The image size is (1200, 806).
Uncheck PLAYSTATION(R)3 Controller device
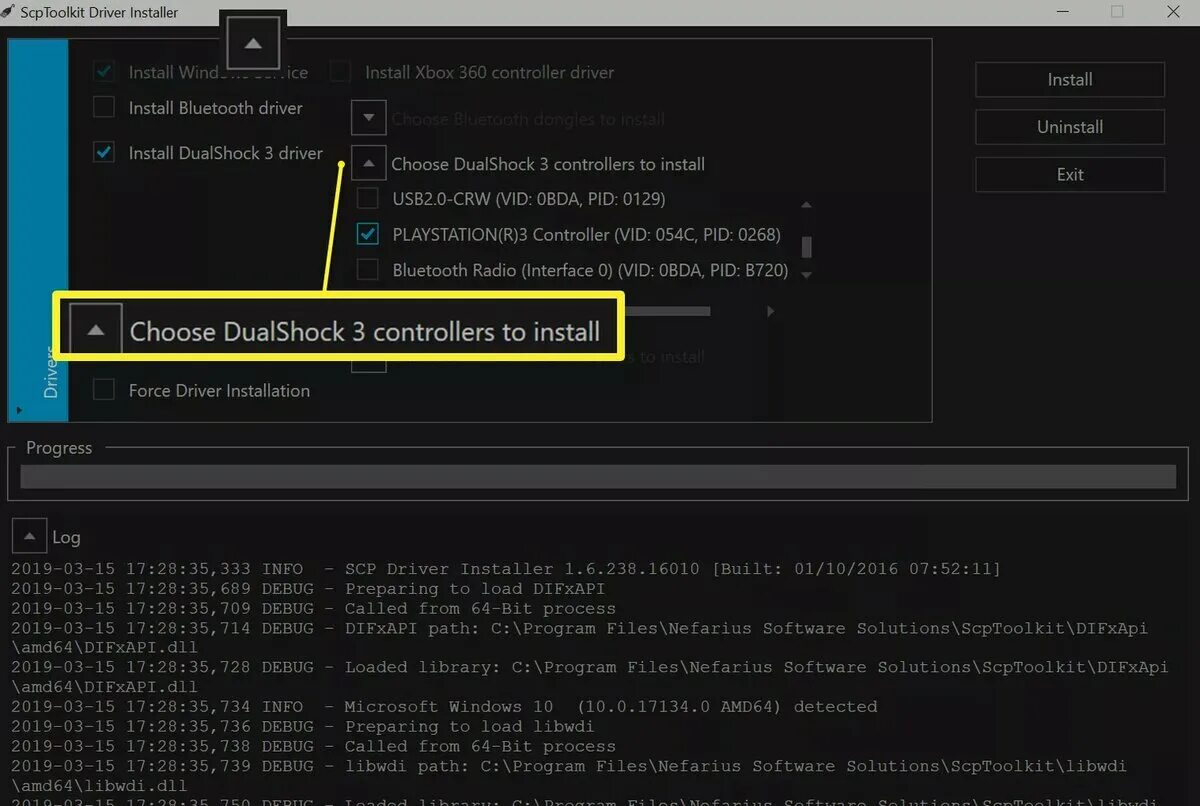pos(368,234)
